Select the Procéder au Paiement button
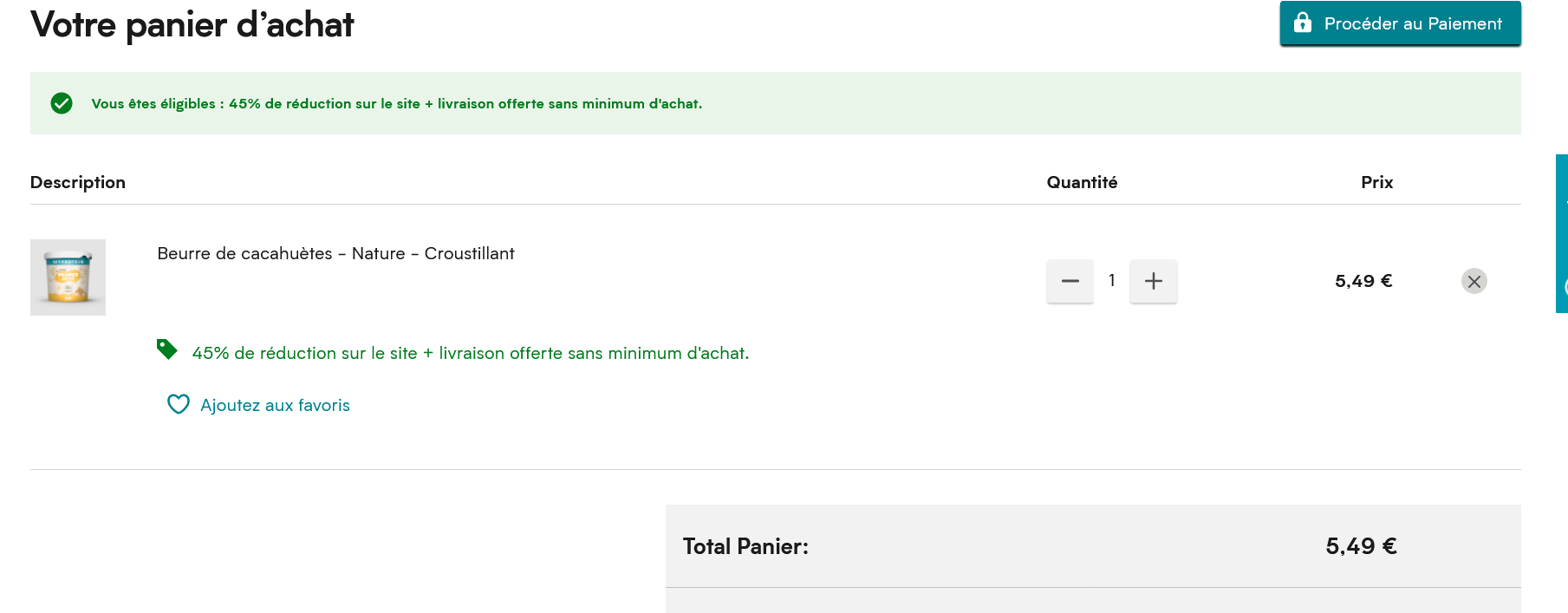The height and width of the screenshot is (613, 1568). click(1400, 23)
